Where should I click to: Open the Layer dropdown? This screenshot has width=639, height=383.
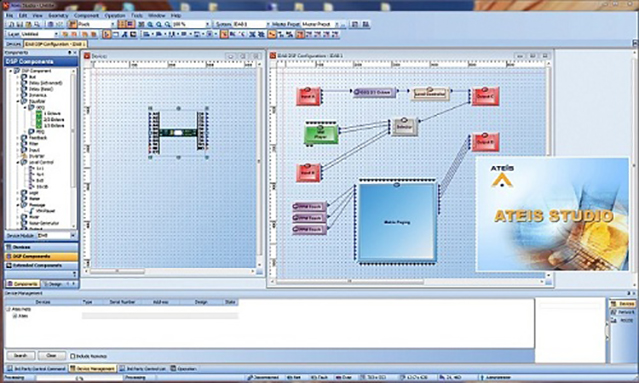pos(56,35)
